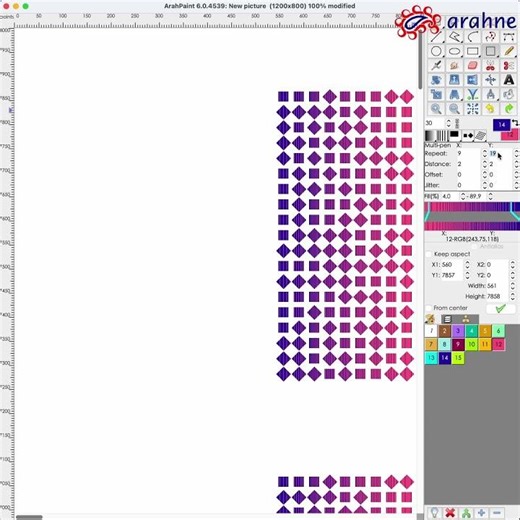The image size is (520, 520).
Task: Select the ellipse drawing tool
Action: (454, 51)
